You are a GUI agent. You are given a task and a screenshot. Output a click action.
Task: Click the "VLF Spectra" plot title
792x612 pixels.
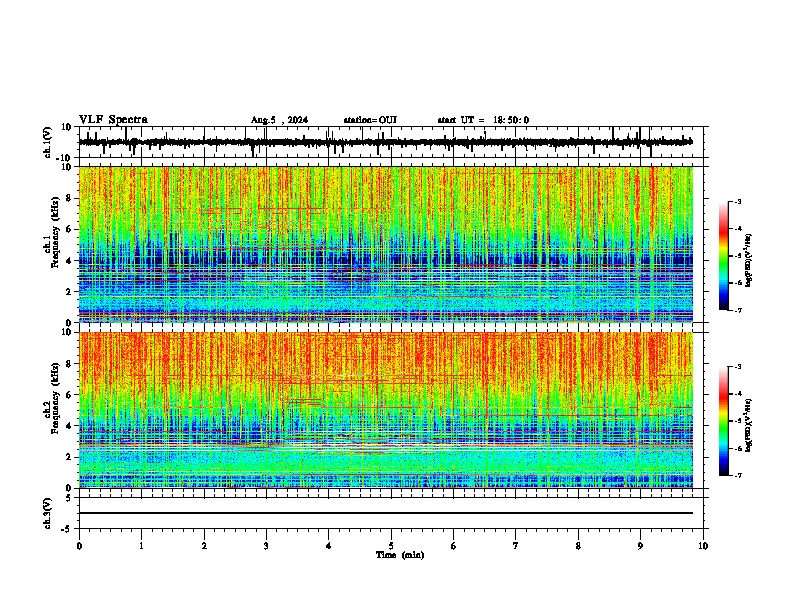[113, 120]
